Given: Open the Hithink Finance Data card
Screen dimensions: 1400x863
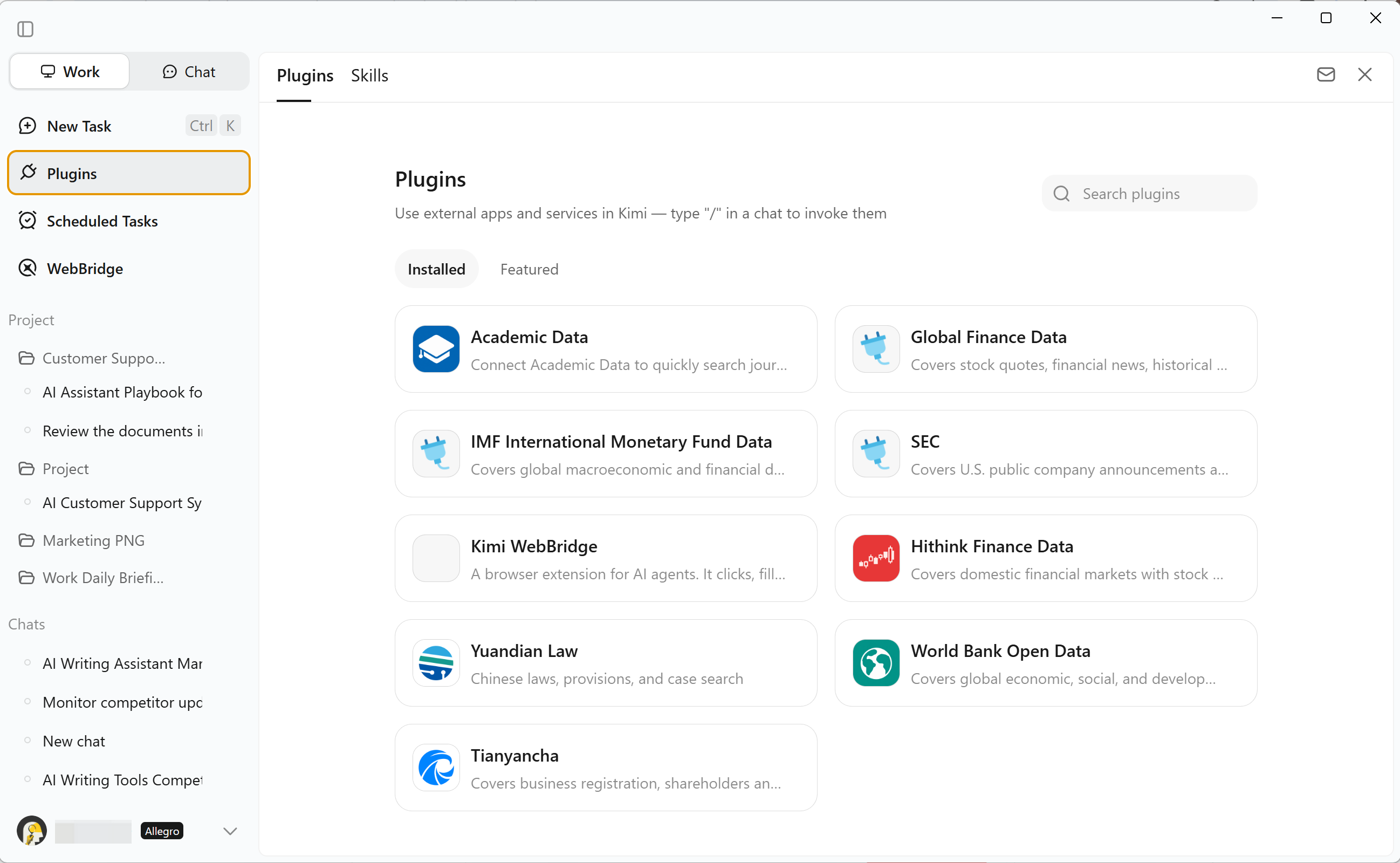Looking at the screenshot, I should 1046,558.
